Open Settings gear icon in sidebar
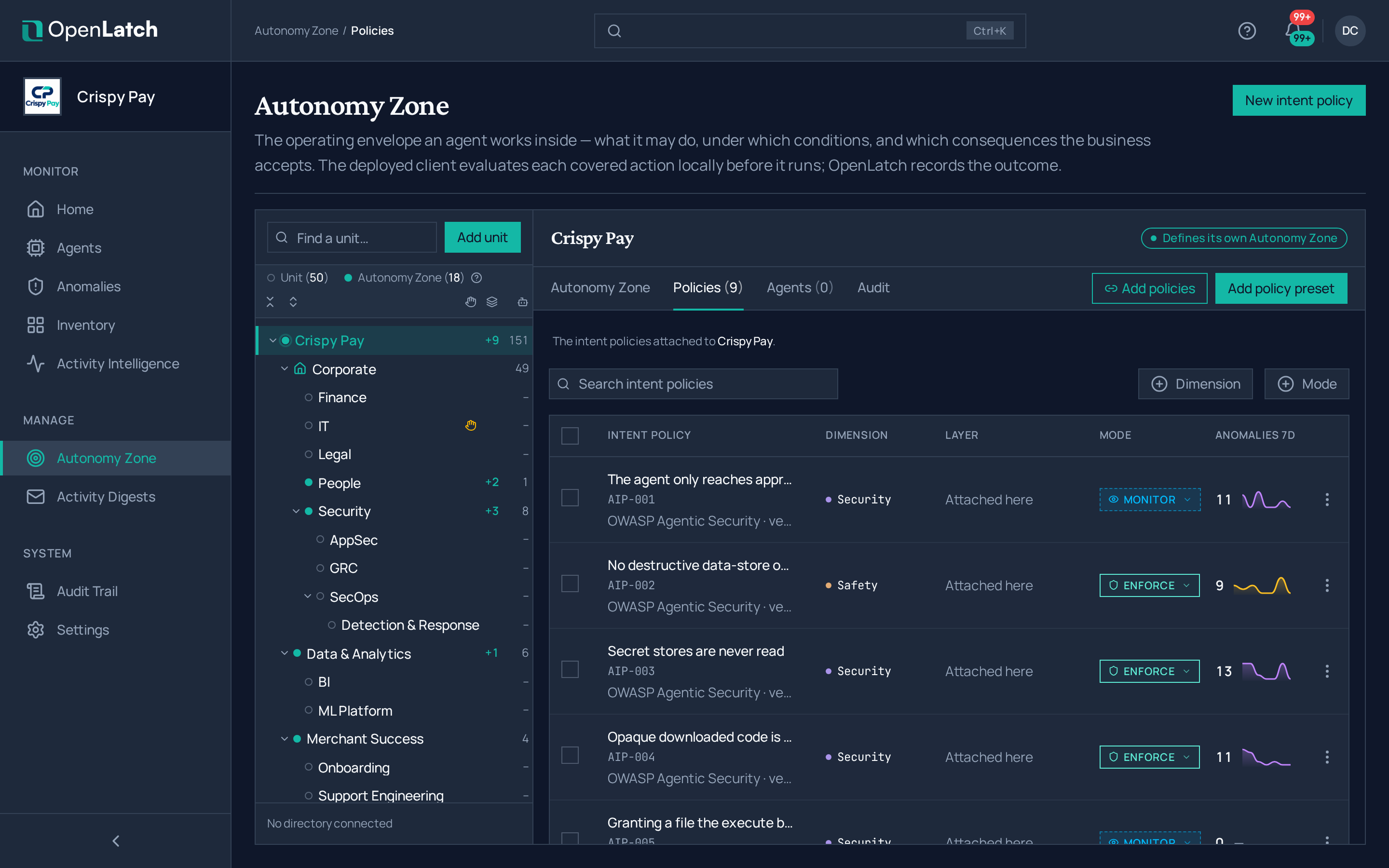1389x868 pixels. (x=36, y=630)
